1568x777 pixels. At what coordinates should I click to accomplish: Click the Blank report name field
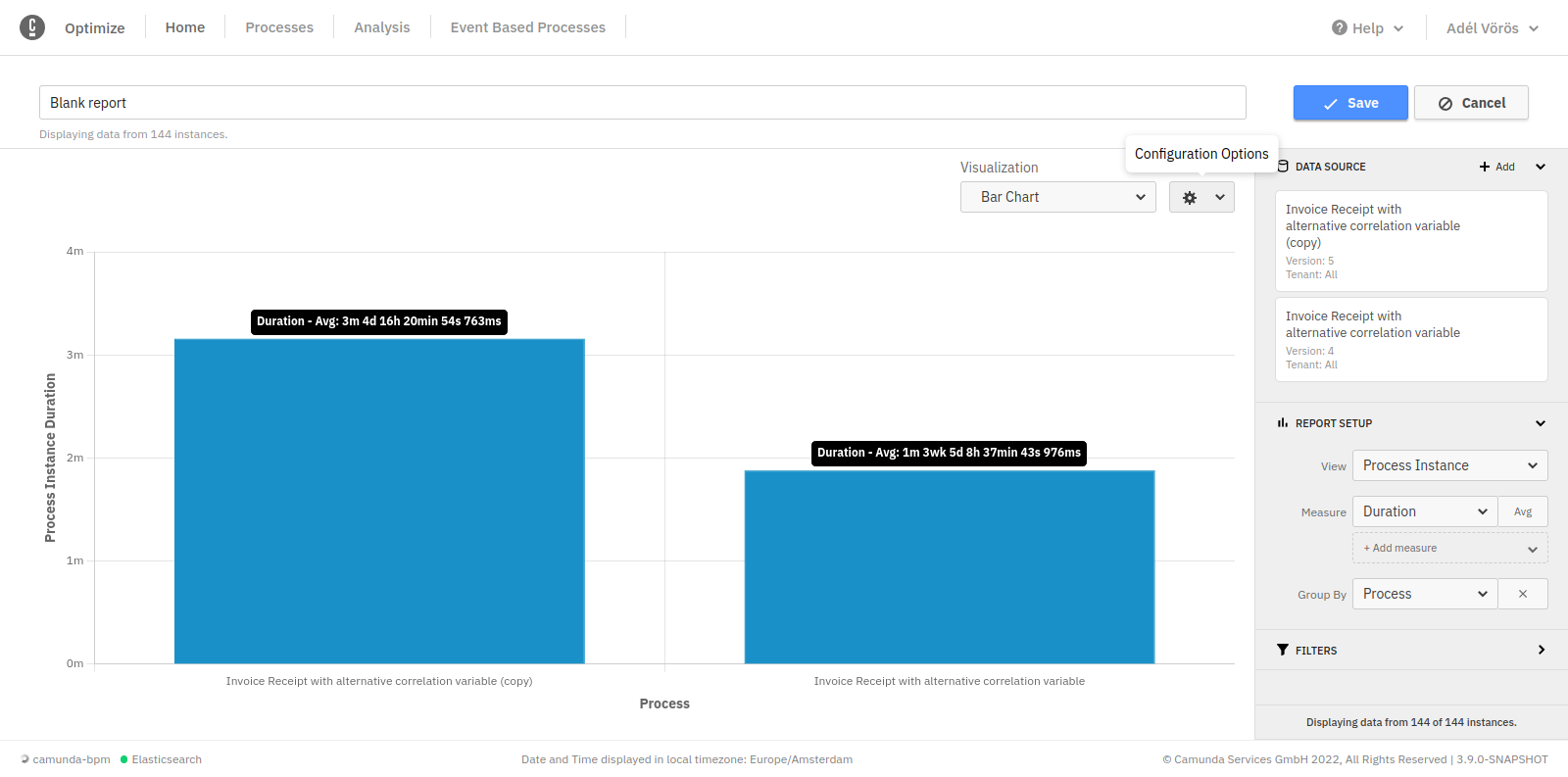[642, 103]
